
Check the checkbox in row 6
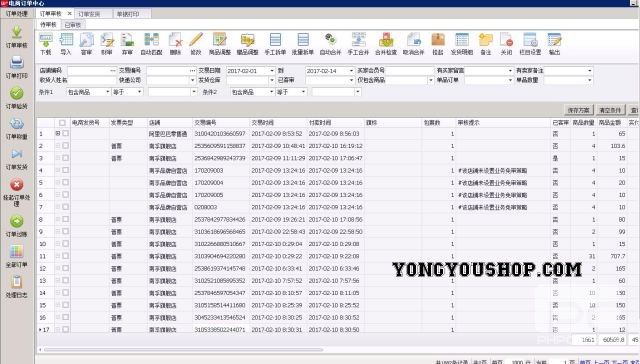(x=66, y=195)
